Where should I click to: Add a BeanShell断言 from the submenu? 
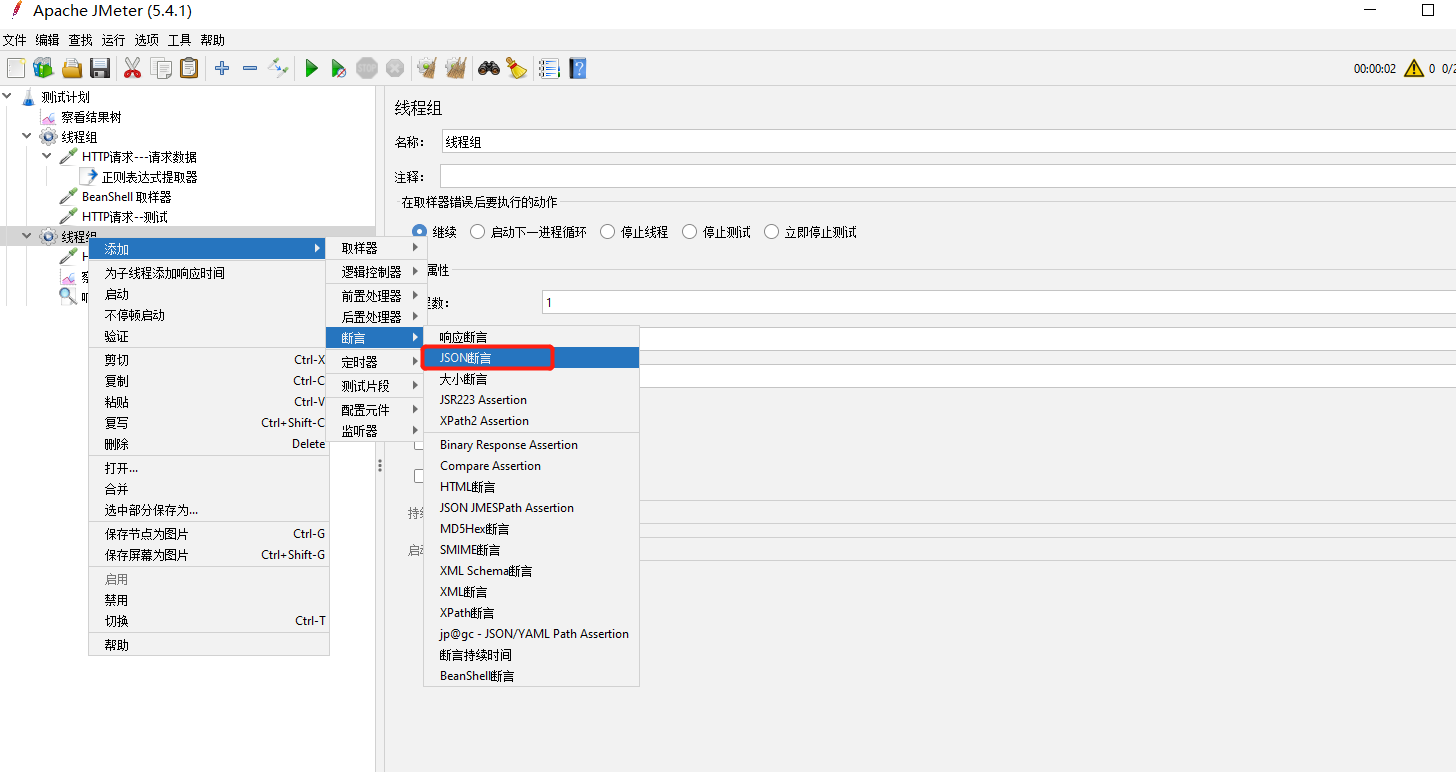531,676
